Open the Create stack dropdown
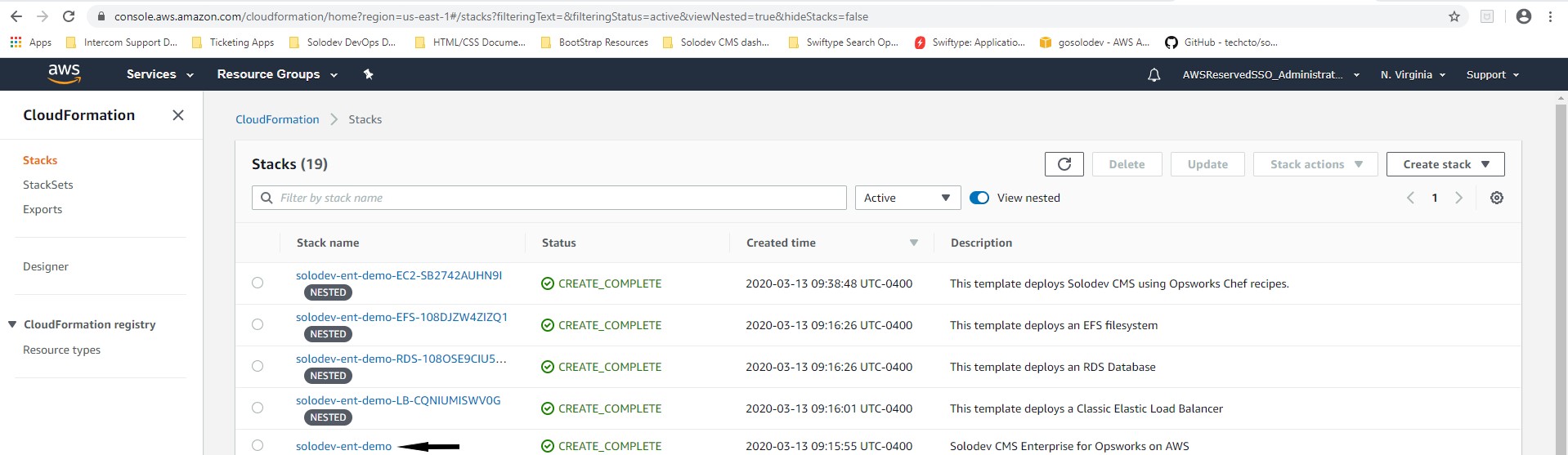Image resolution: width=1568 pixels, height=455 pixels. point(1445,164)
